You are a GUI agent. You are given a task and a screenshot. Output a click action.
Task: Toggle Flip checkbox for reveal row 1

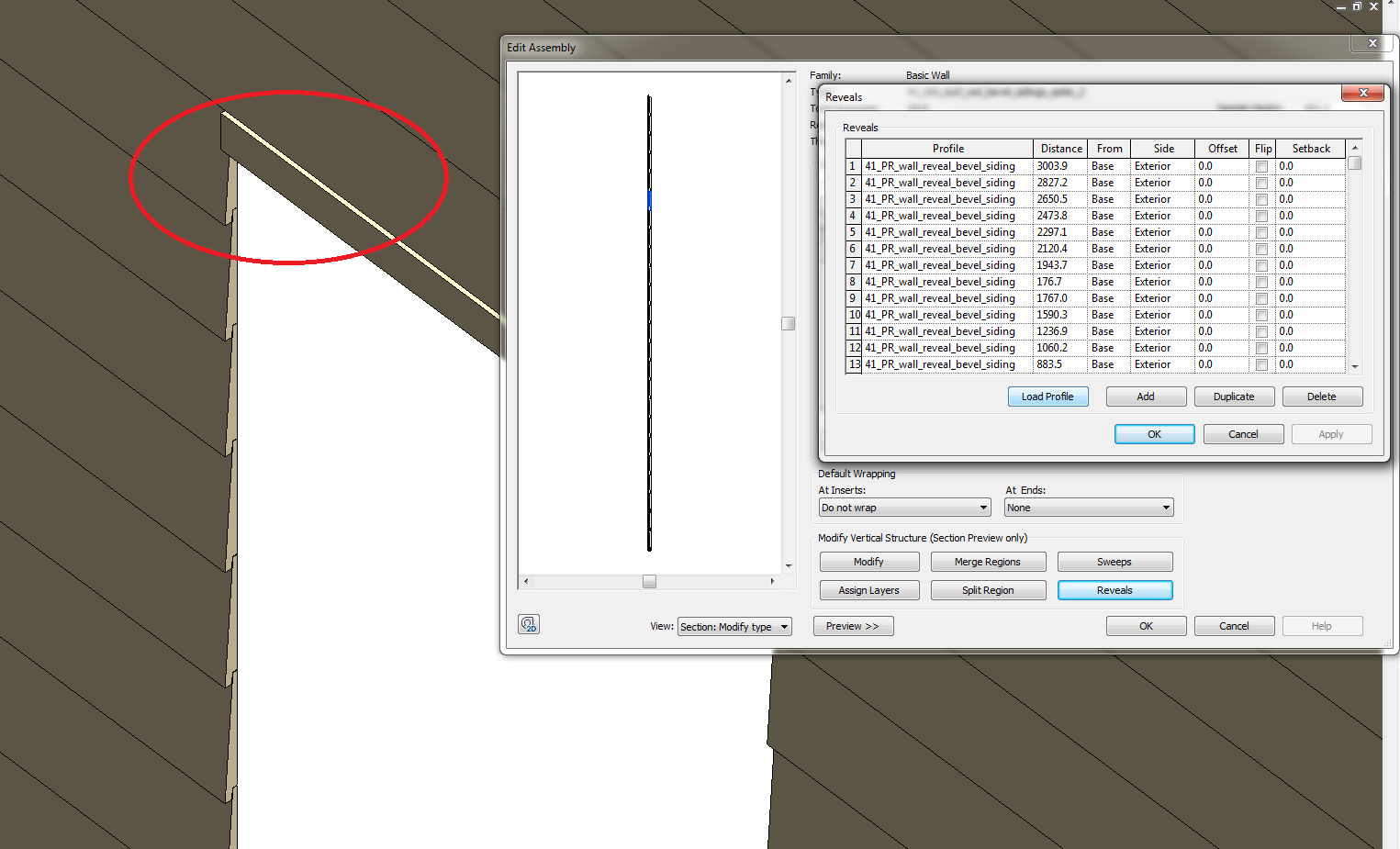click(1261, 166)
